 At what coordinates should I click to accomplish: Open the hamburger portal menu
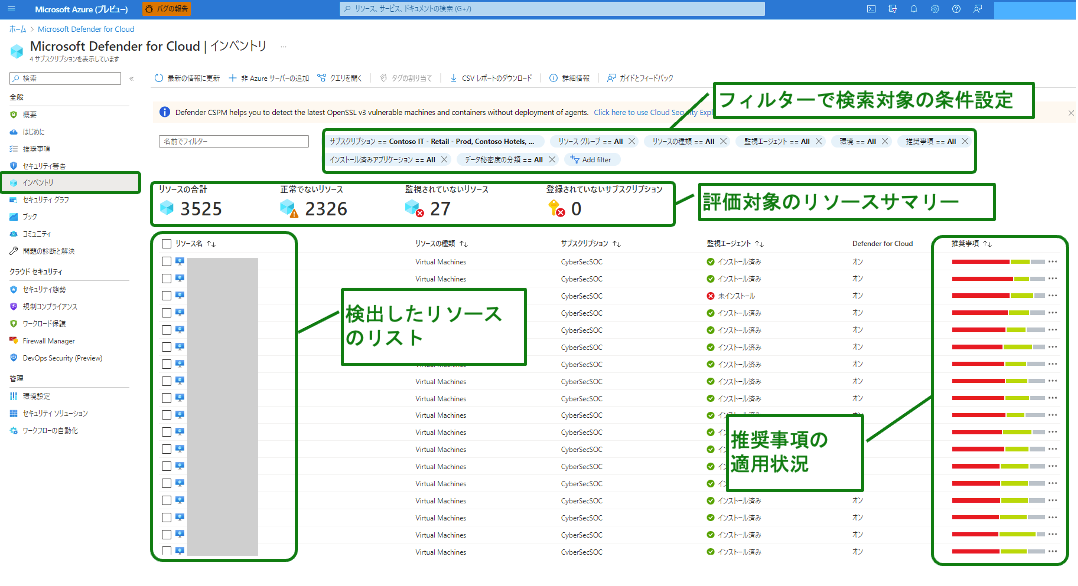coord(13,9)
